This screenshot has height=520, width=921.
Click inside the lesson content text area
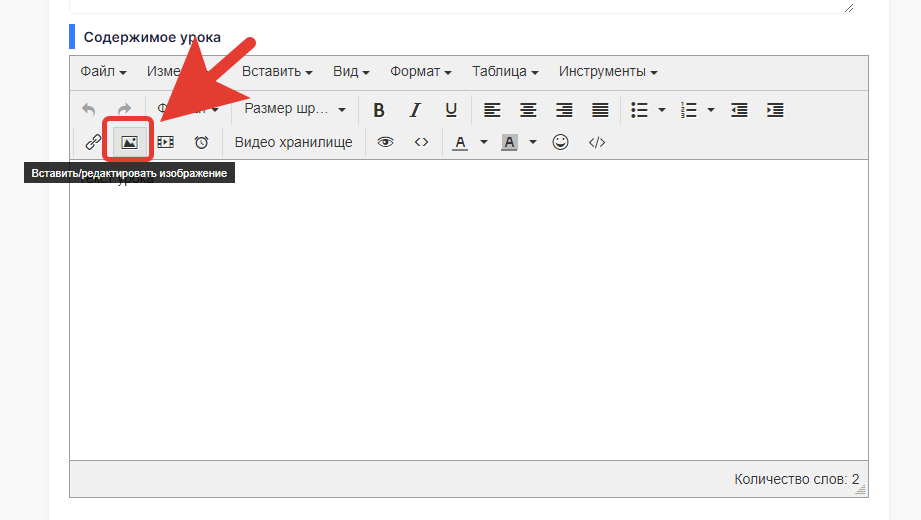click(x=469, y=310)
